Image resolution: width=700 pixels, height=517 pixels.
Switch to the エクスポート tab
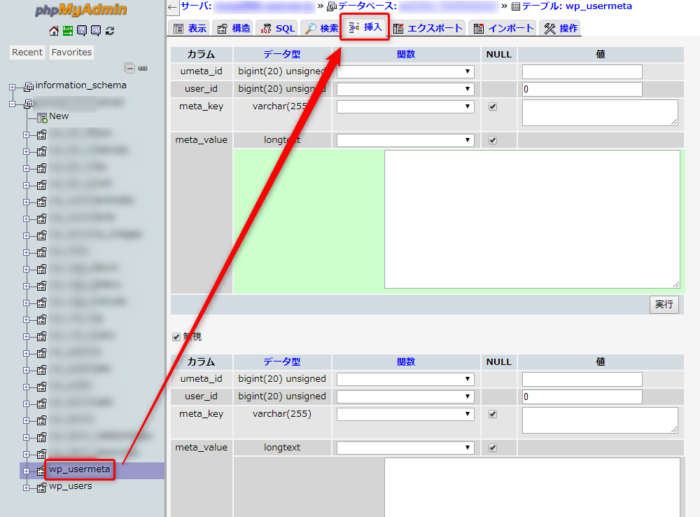coord(428,28)
